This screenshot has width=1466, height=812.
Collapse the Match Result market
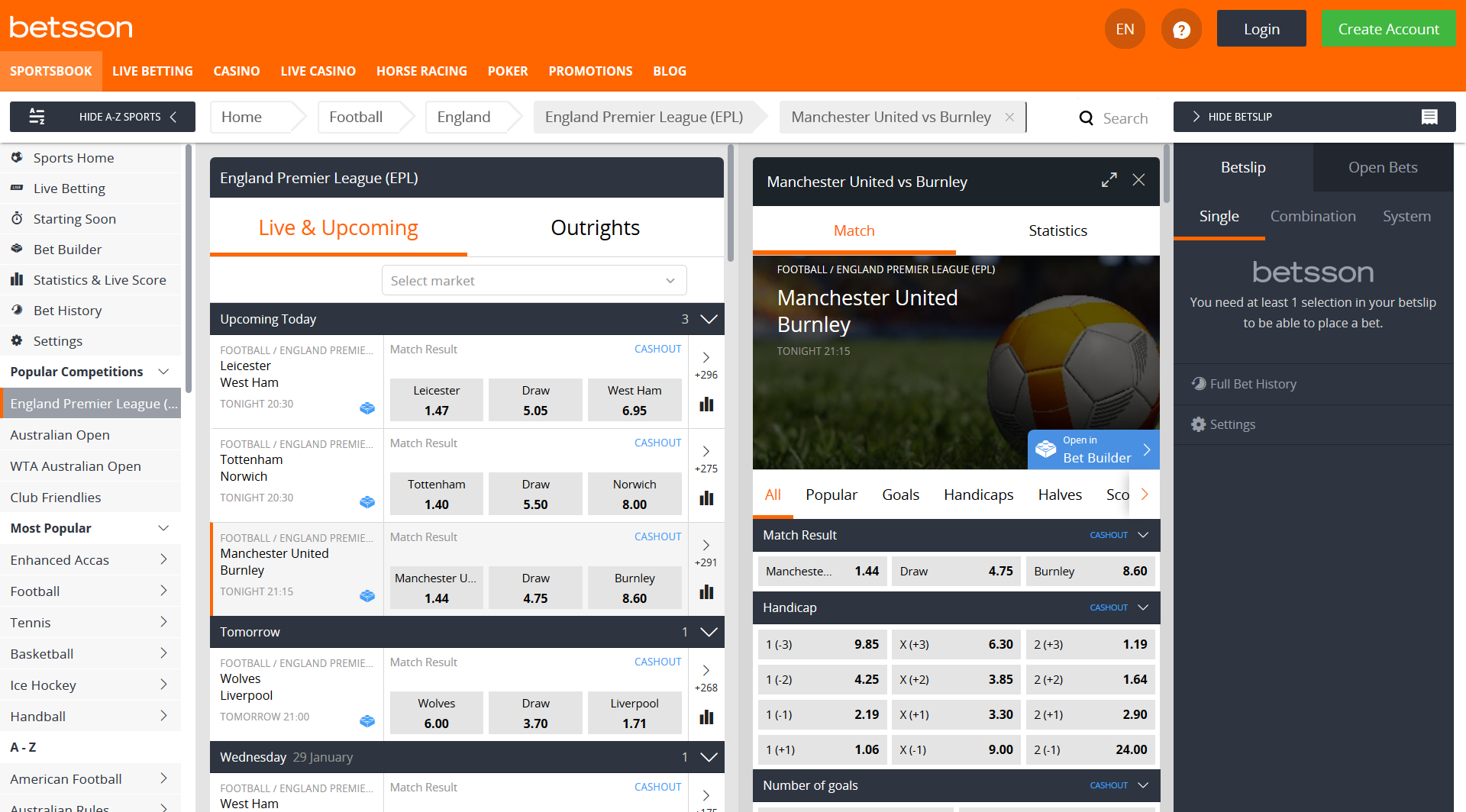(x=1143, y=535)
